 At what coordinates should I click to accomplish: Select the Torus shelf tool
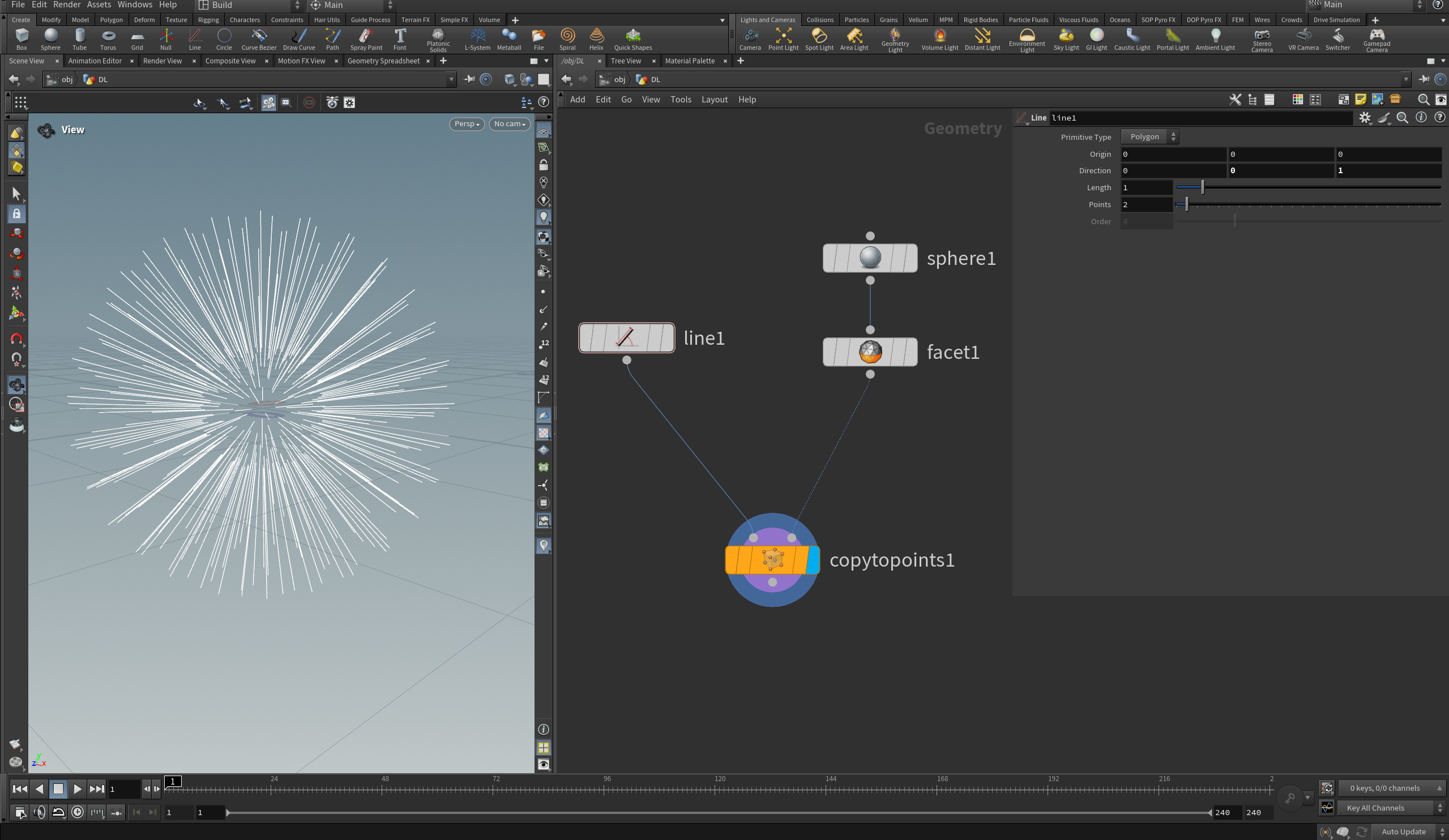pyautogui.click(x=108, y=39)
